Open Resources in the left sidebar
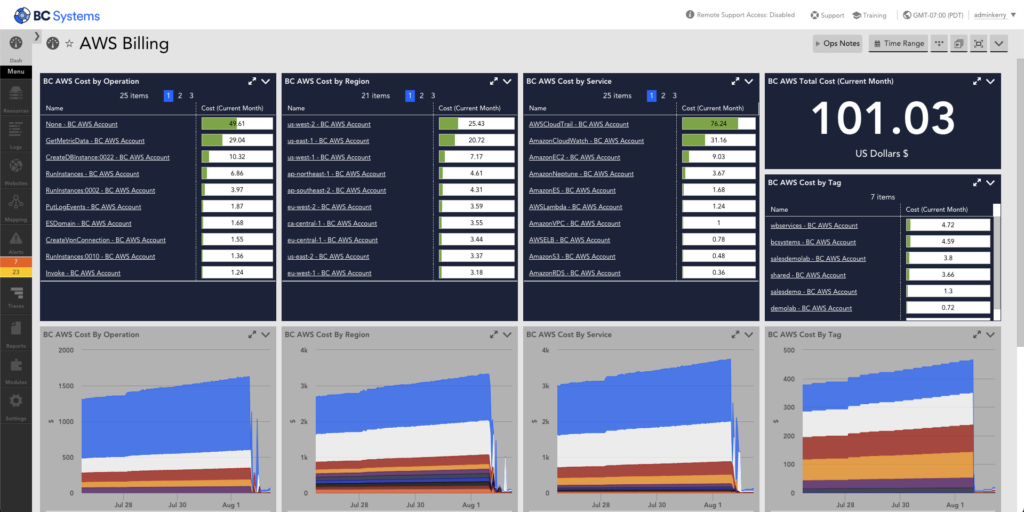Screen dimensions: 1024x512 coord(16,97)
